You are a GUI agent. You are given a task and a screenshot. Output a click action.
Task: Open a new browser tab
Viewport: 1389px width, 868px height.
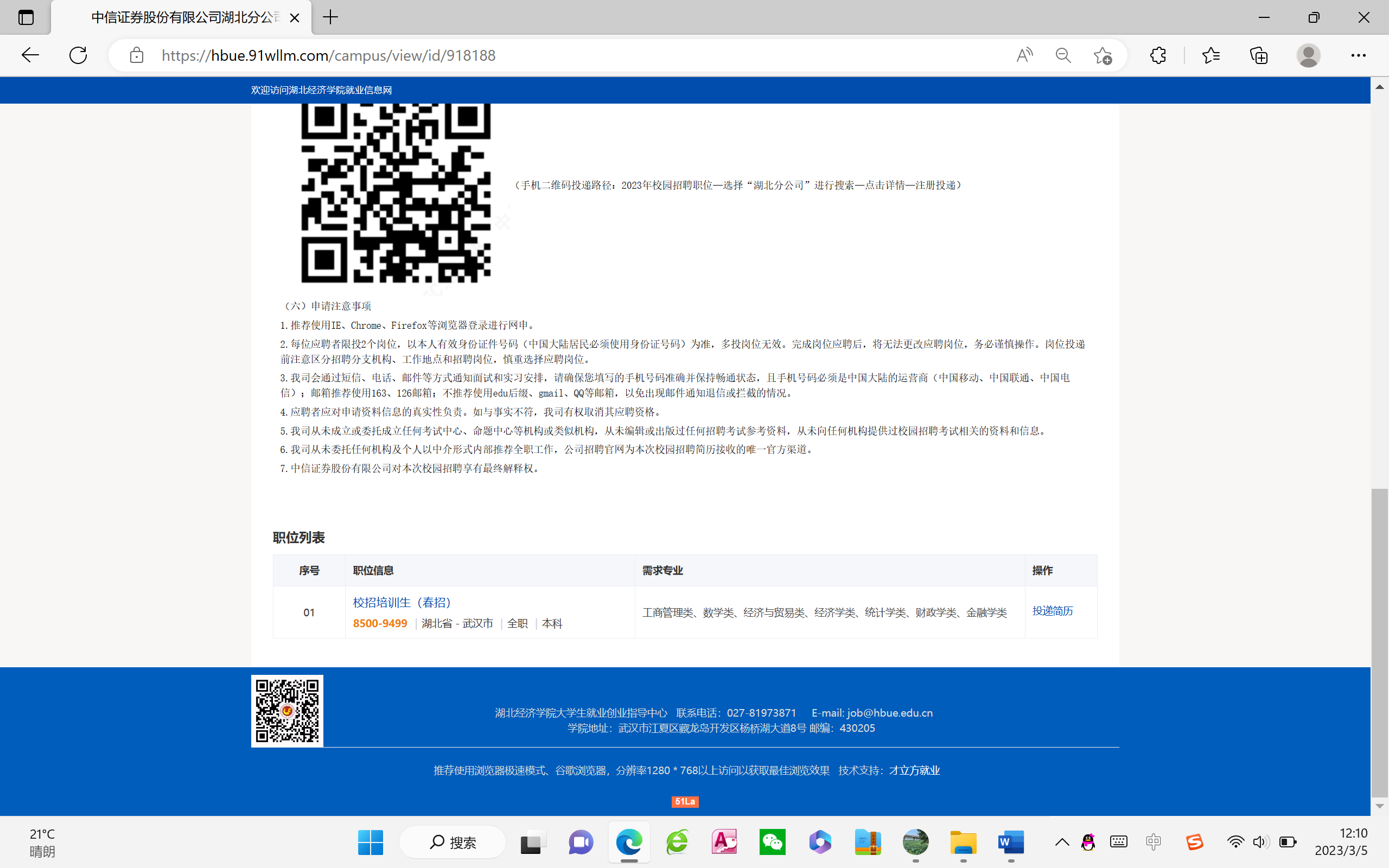click(x=330, y=17)
